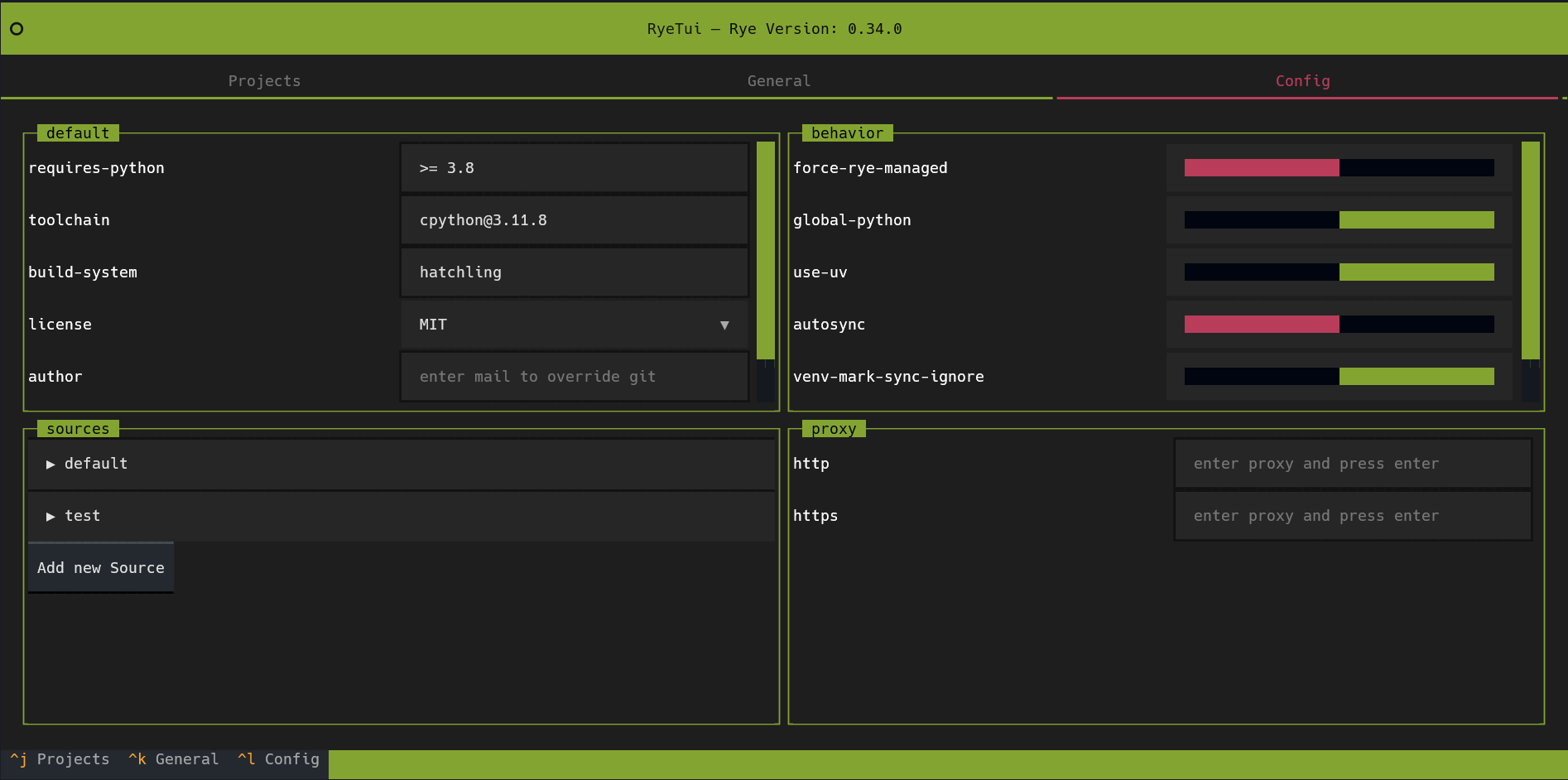Switch to the General tab

(x=779, y=81)
